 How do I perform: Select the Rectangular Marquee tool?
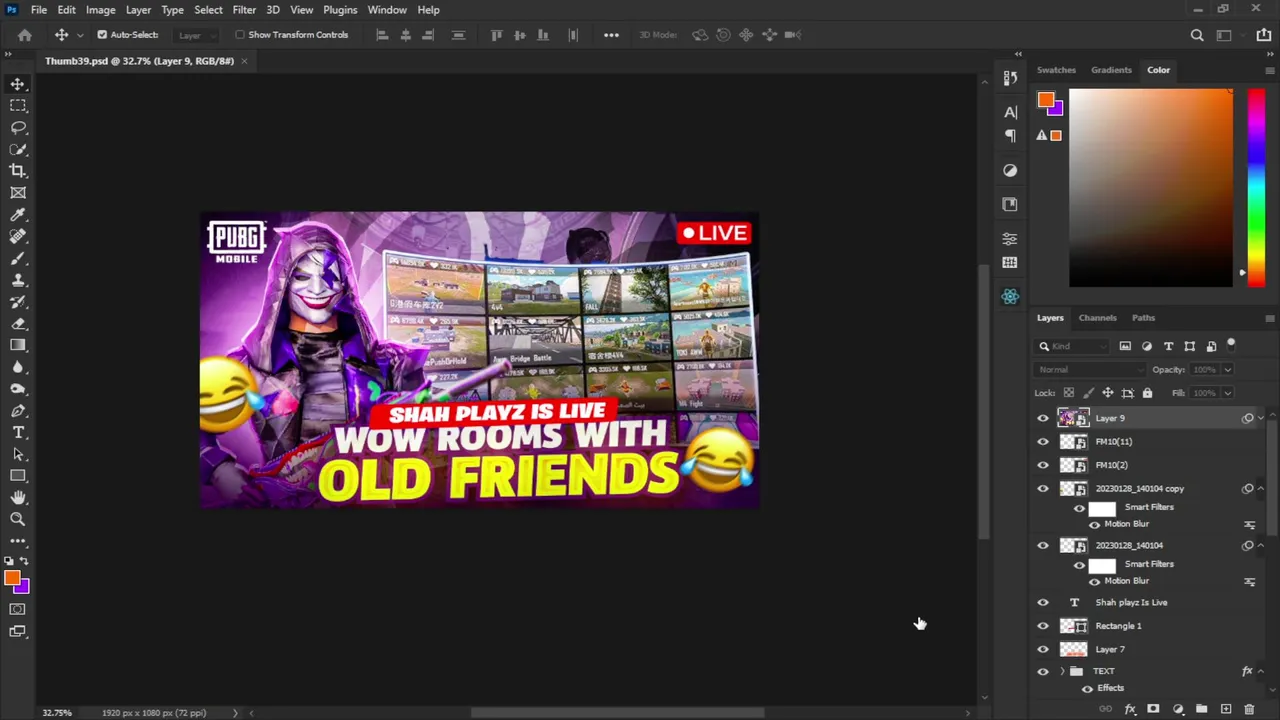[18, 106]
